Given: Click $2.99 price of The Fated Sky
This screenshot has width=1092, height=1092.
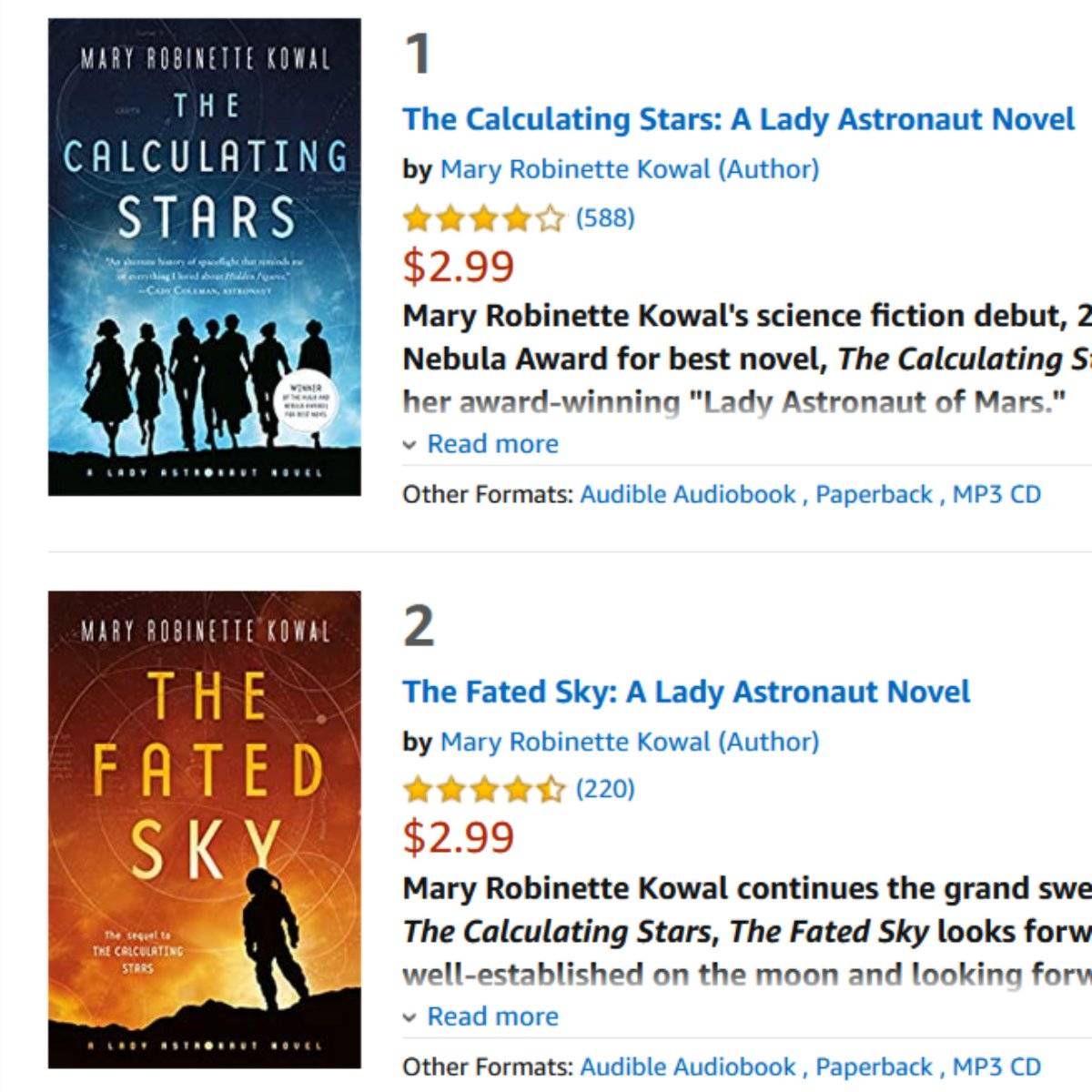Looking at the screenshot, I should pyautogui.click(x=459, y=837).
